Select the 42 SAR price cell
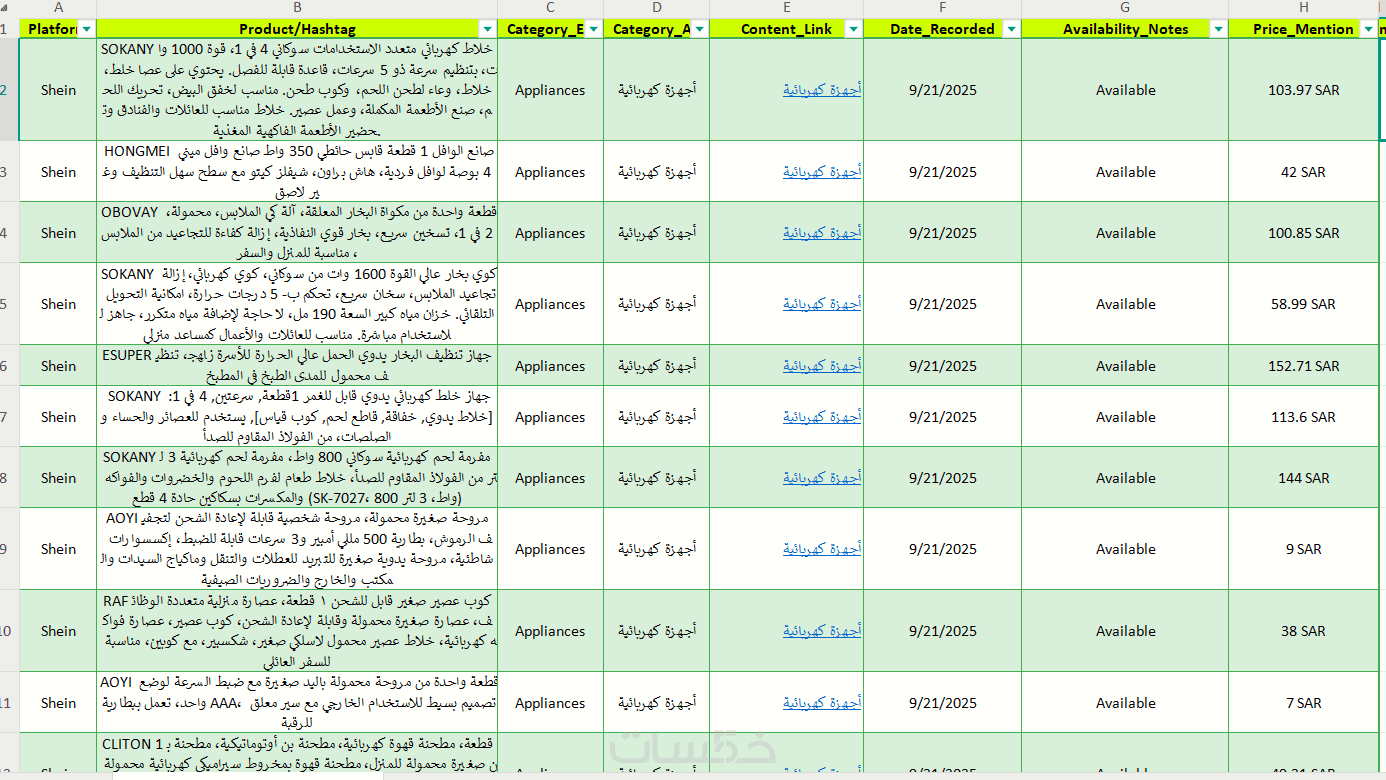 pos(1303,172)
